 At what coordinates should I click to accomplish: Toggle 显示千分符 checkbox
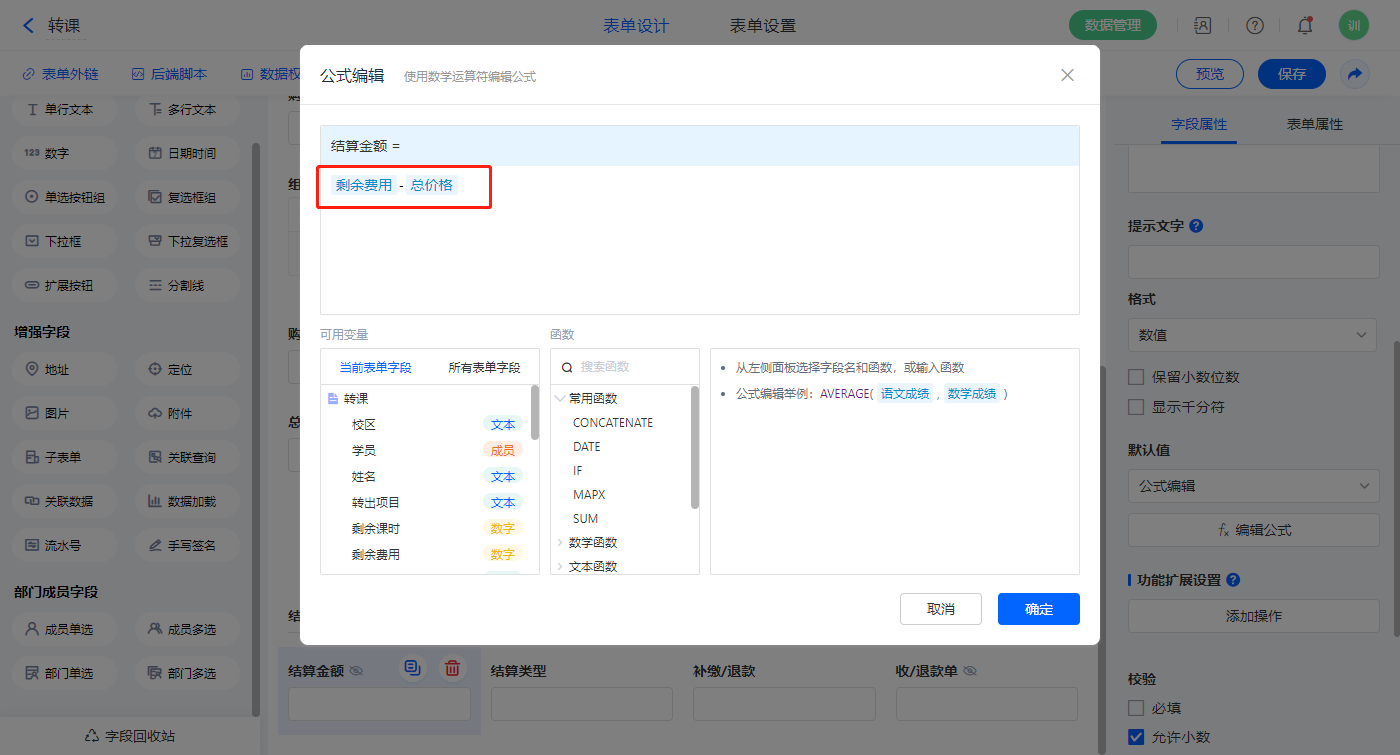tap(1136, 407)
